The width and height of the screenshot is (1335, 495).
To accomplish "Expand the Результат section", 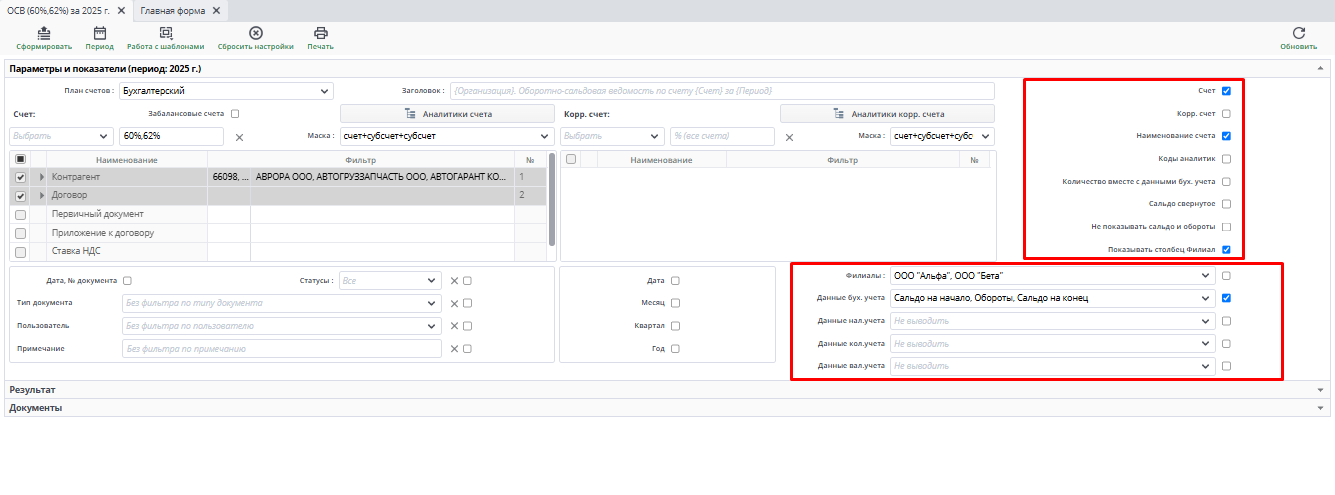I will [x=1320, y=390].
